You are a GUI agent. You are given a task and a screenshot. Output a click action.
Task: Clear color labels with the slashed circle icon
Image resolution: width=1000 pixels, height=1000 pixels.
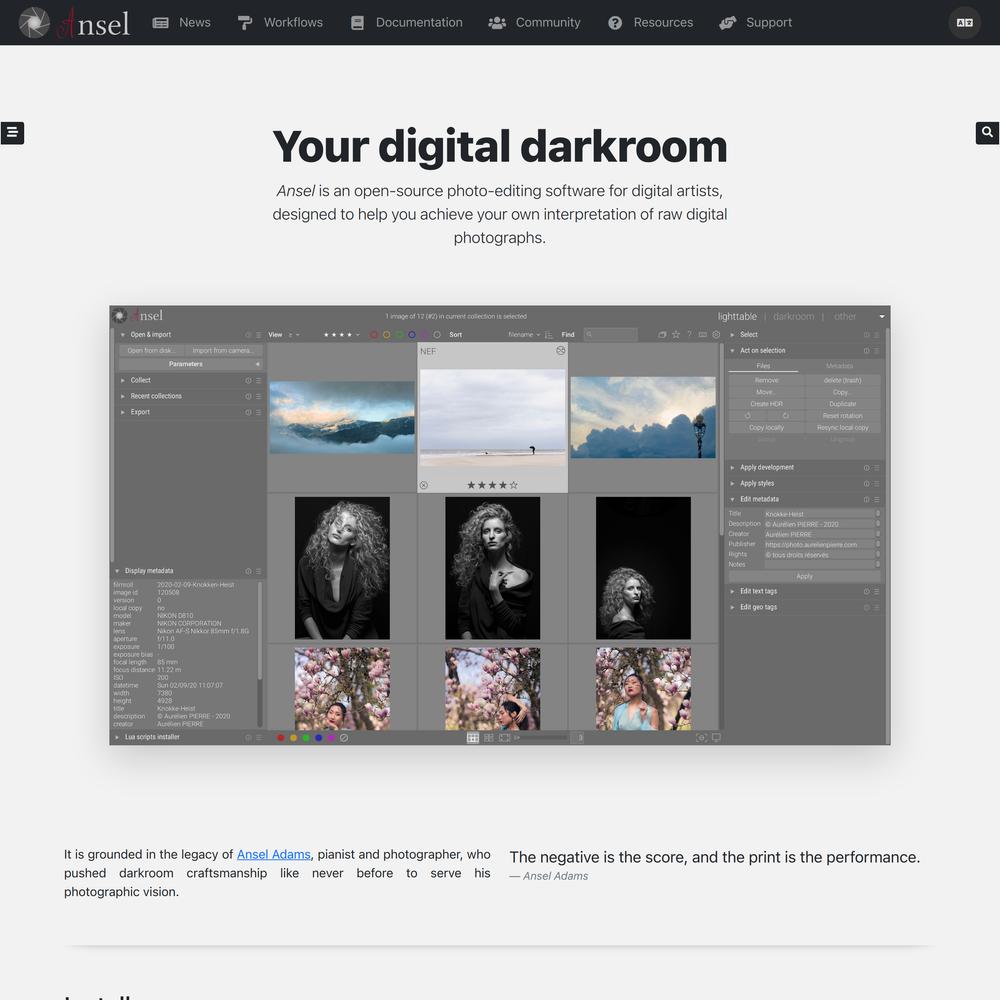(x=344, y=738)
